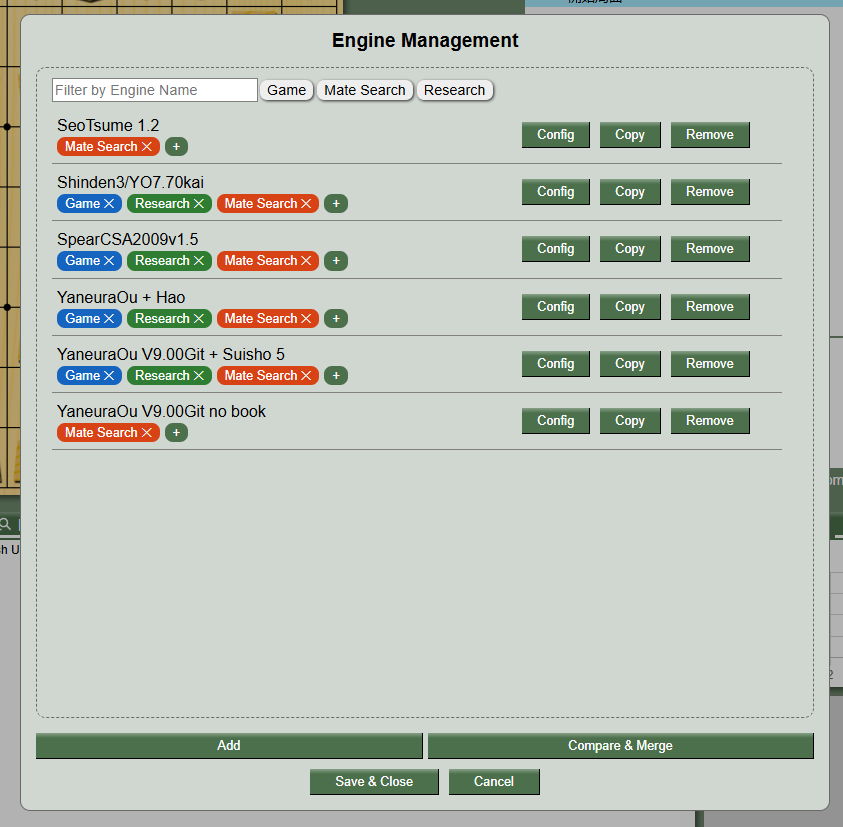Copy the Shinden3/YO7.70kai engine
The height and width of the screenshot is (827, 843).
click(x=629, y=191)
